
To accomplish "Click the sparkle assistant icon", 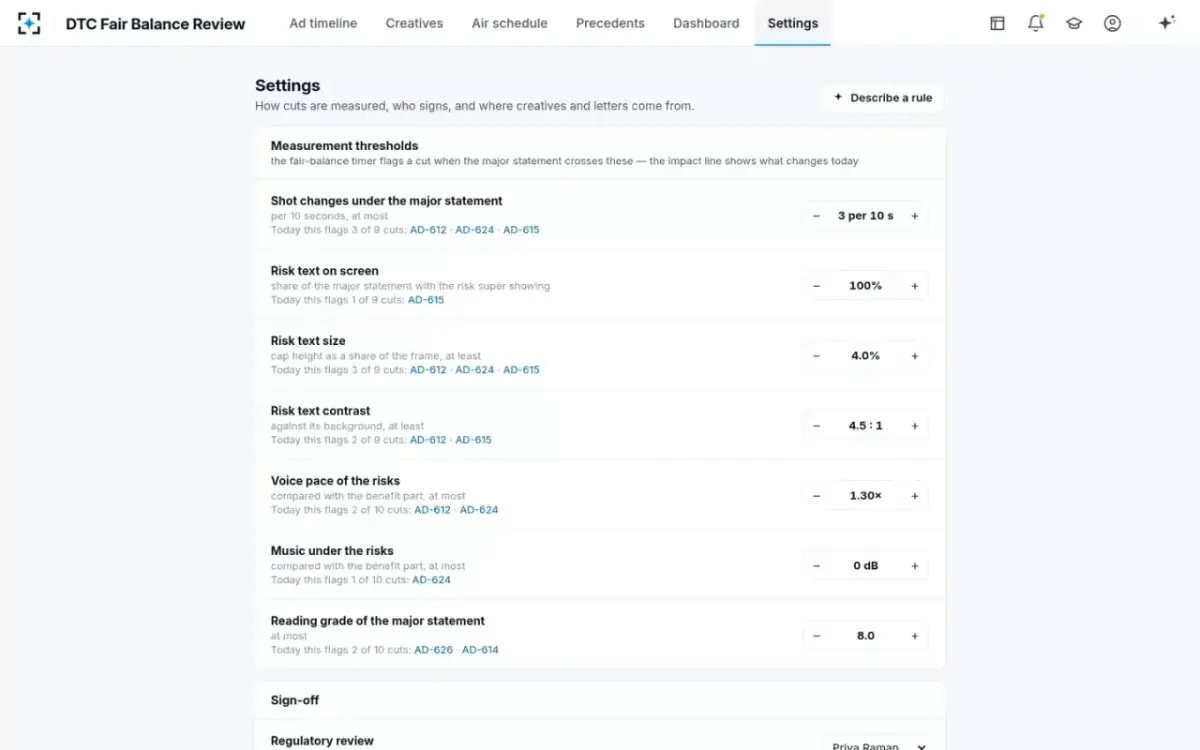I will click(x=1166, y=23).
